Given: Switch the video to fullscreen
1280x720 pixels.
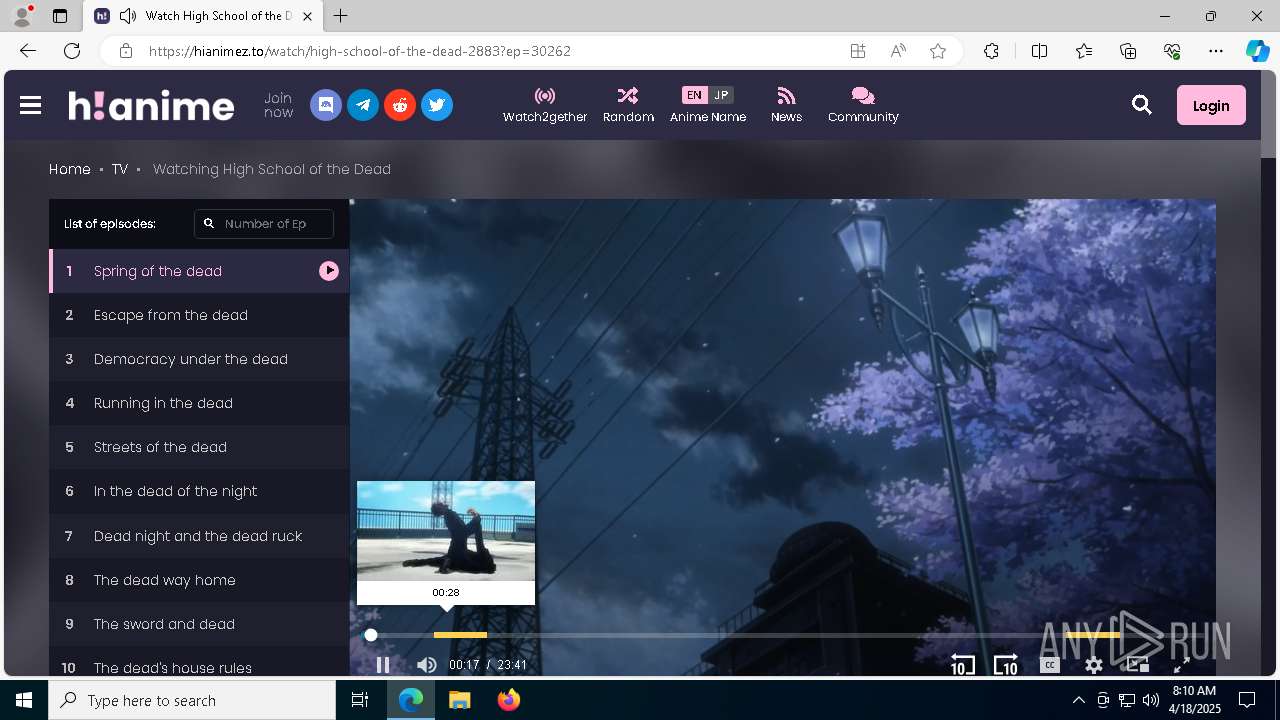Looking at the screenshot, I should [x=1181, y=665].
